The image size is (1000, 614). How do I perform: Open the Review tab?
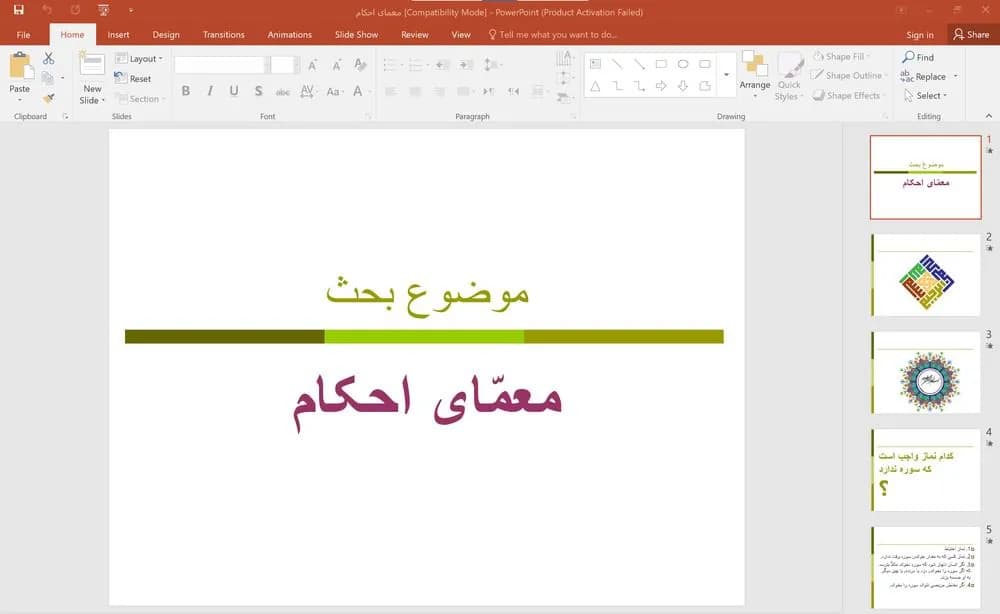coord(415,34)
